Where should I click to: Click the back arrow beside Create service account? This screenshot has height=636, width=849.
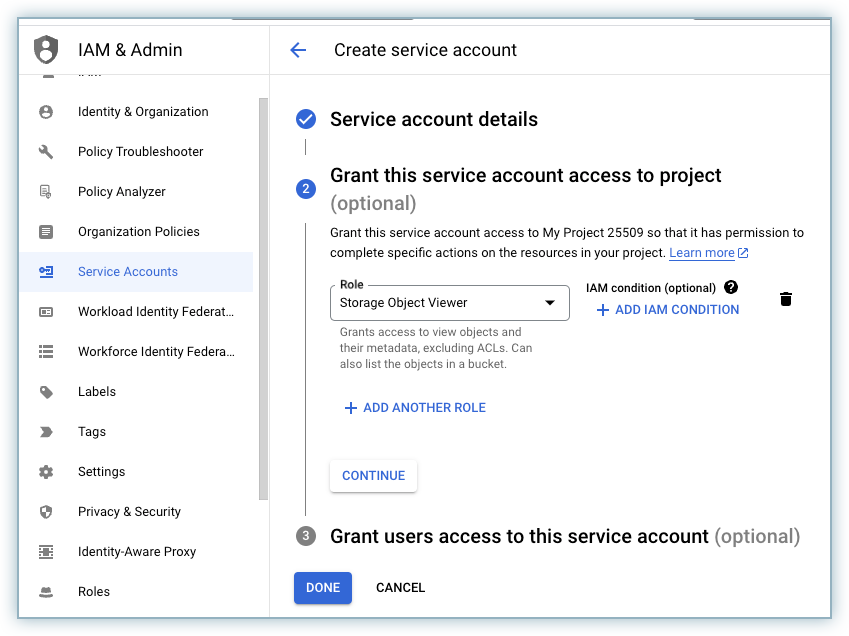pos(298,50)
